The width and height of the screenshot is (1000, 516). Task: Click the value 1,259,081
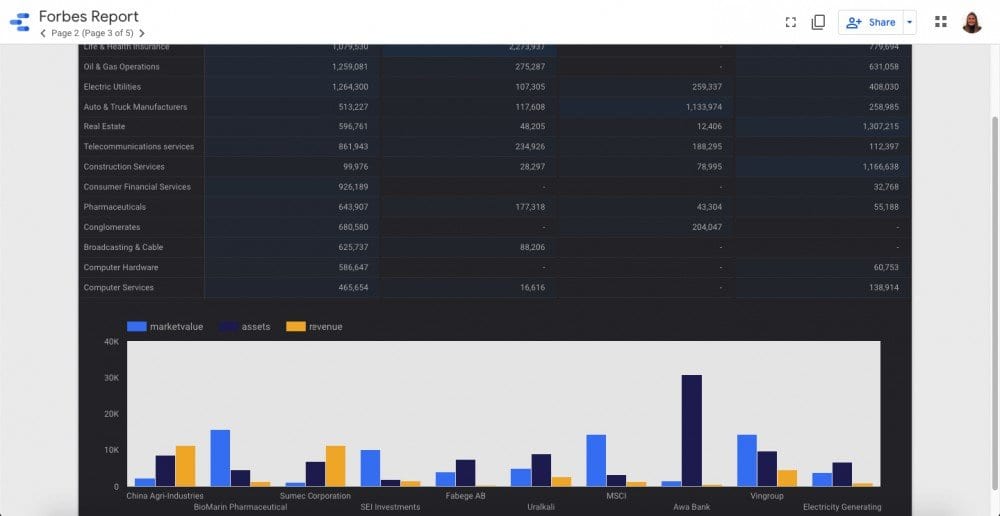pyautogui.click(x=350, y=66)
